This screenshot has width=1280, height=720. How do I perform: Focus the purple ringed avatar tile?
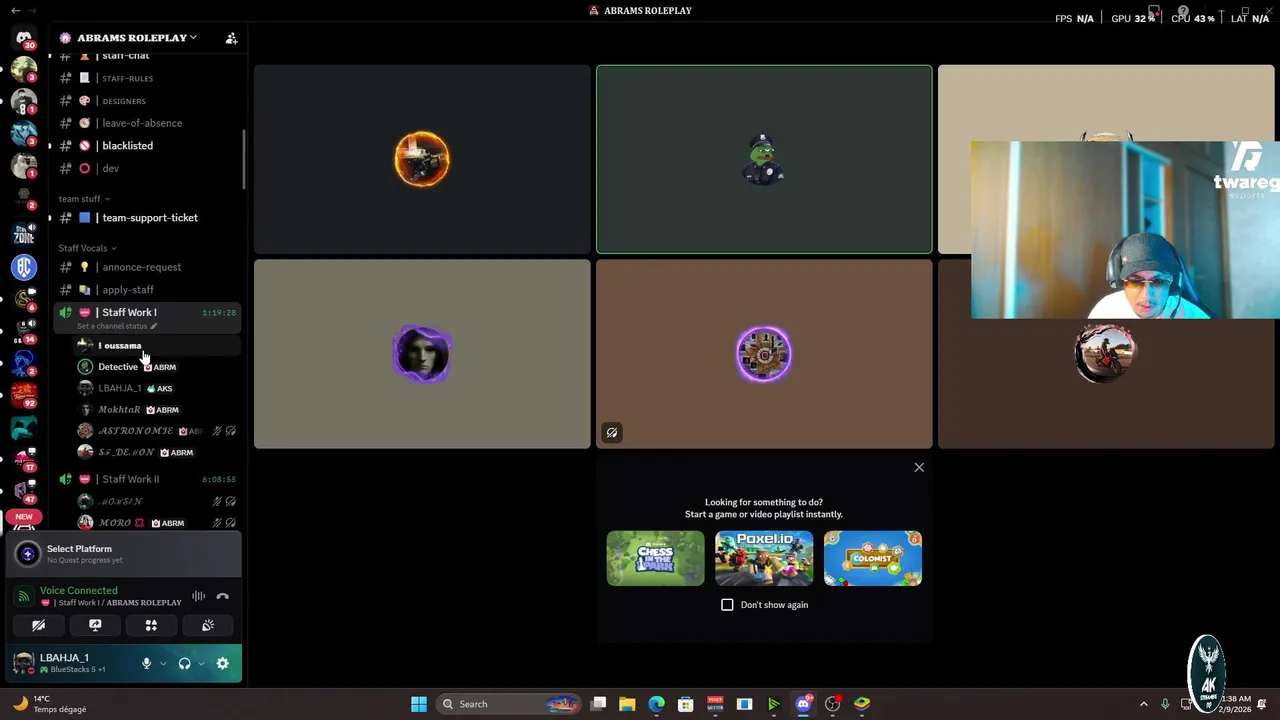pyautogui.click(x=764, y=354)
